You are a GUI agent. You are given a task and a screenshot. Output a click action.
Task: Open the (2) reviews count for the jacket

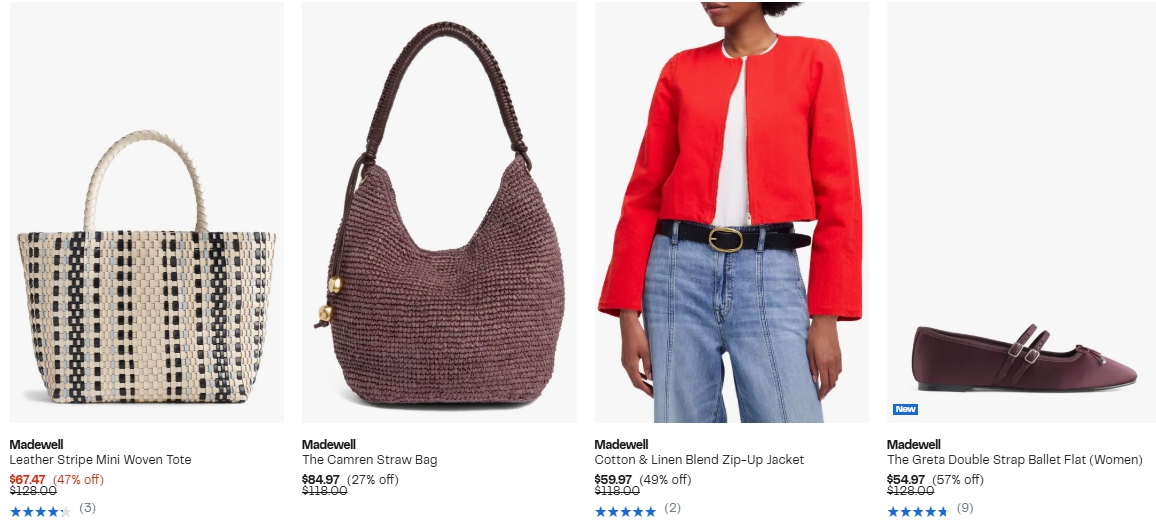click(672, 508)
